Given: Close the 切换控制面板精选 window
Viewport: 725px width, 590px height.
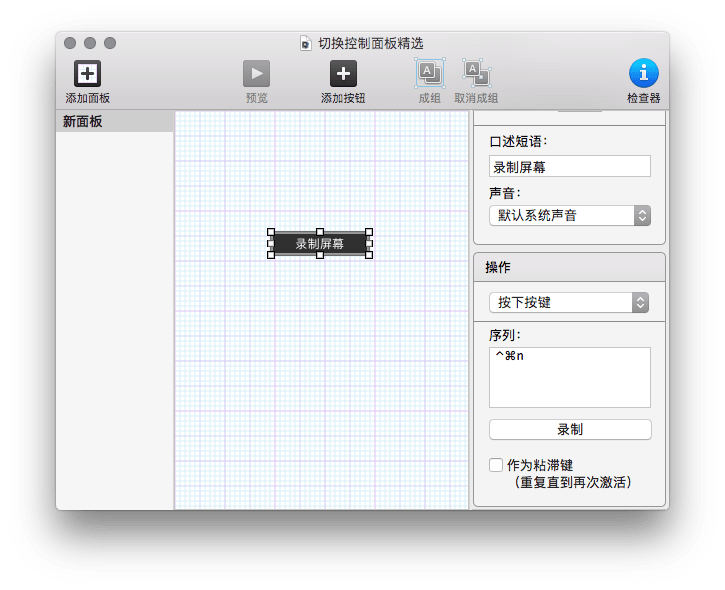Looking at the screenshot, I should coord(70,43).
